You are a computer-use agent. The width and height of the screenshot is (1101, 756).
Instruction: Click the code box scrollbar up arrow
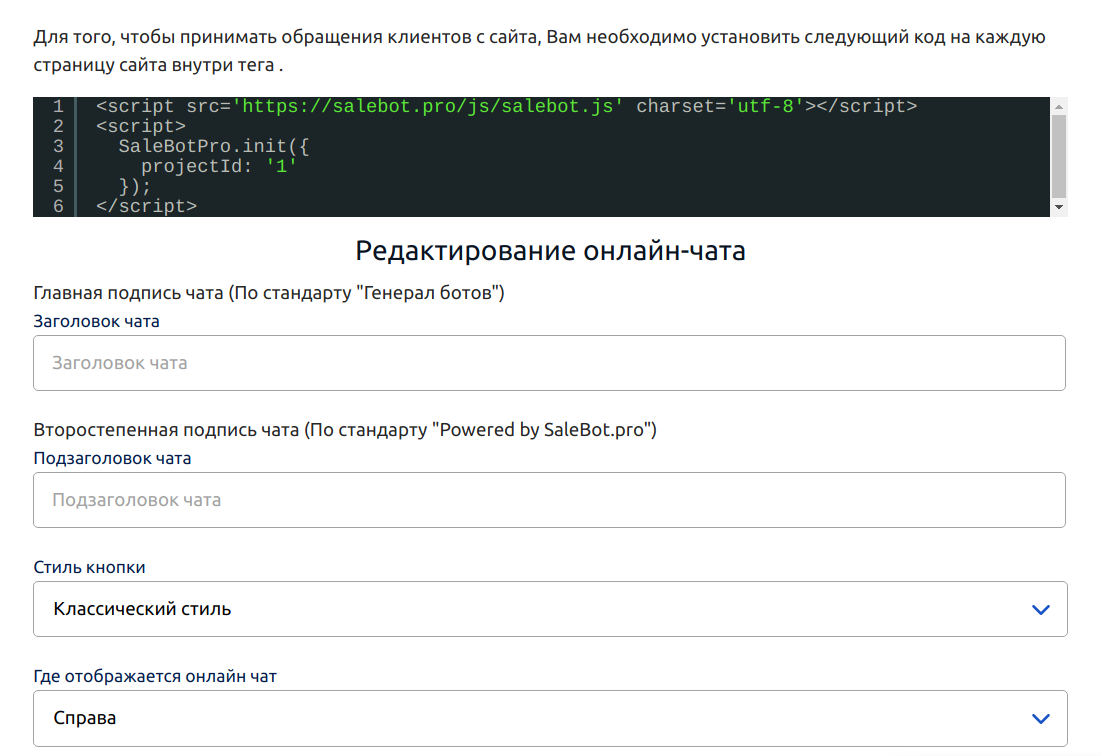tap(1059, 106)
